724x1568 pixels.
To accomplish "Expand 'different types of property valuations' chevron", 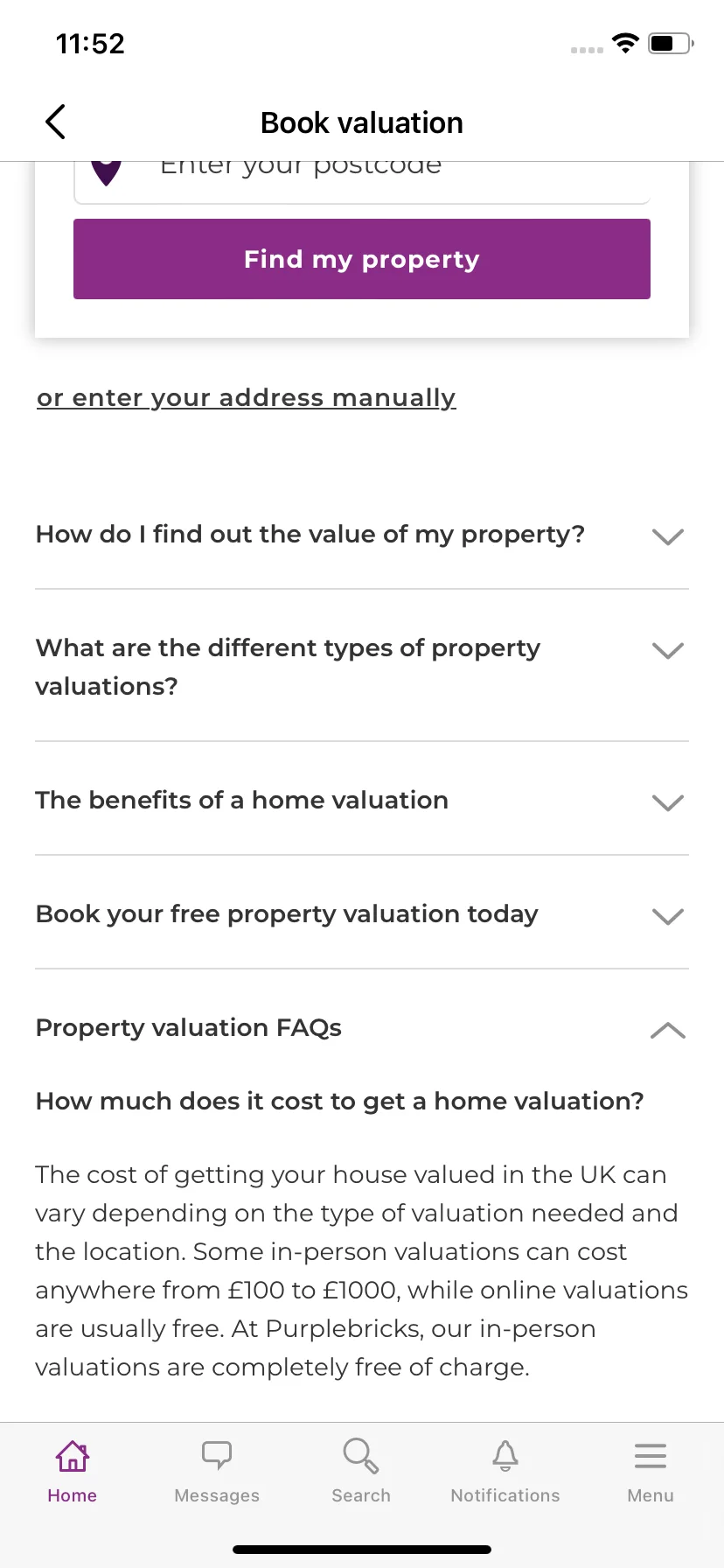I will tap(668, 650).
